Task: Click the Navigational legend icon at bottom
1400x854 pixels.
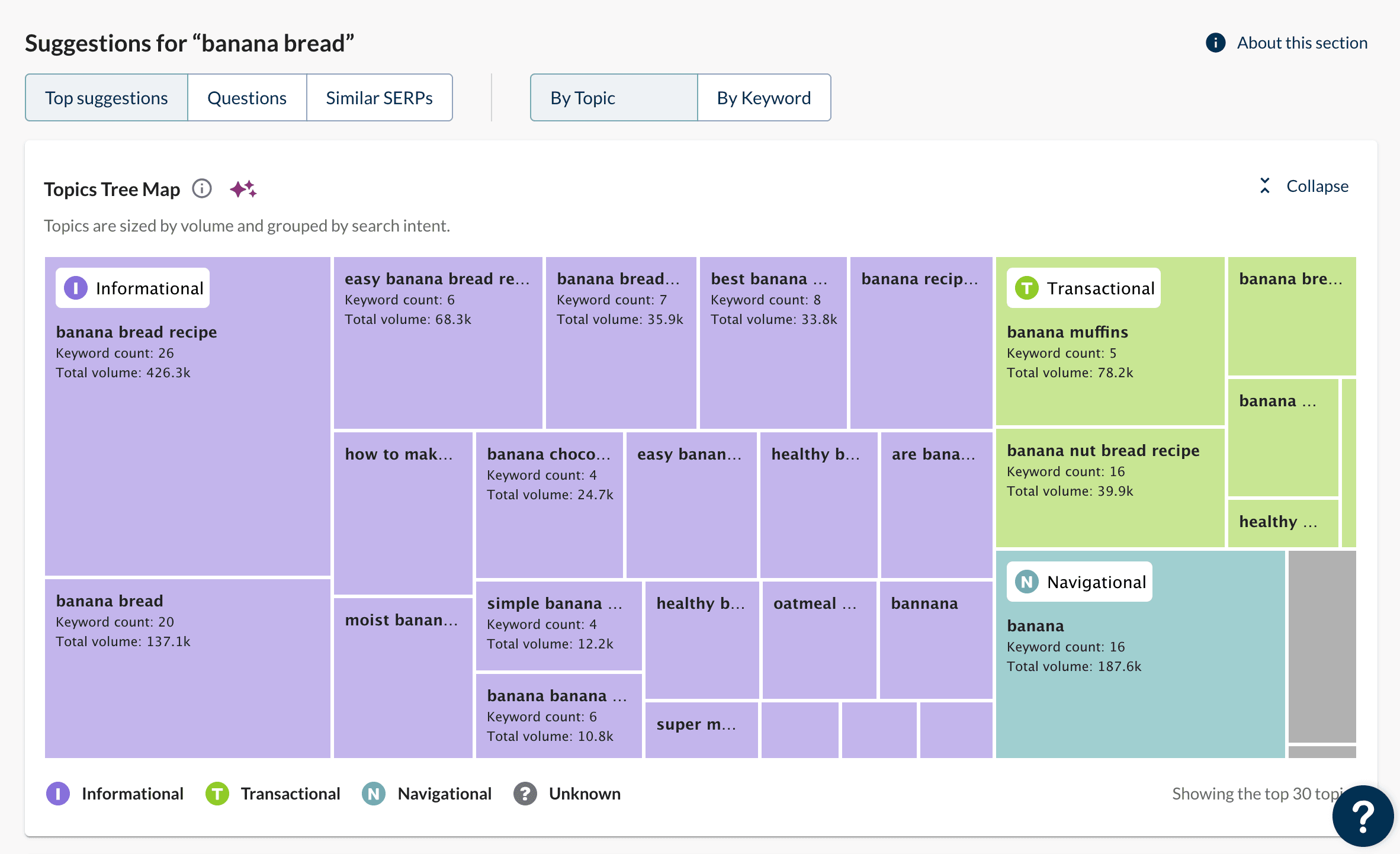Action: point(374,794)
